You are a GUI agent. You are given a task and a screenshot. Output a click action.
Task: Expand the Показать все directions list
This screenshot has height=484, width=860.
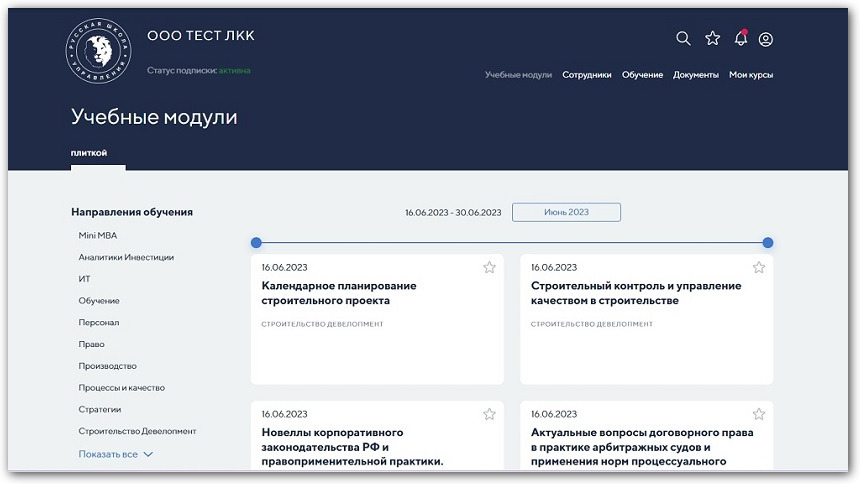pyautogui.click(x=115, y=454)
